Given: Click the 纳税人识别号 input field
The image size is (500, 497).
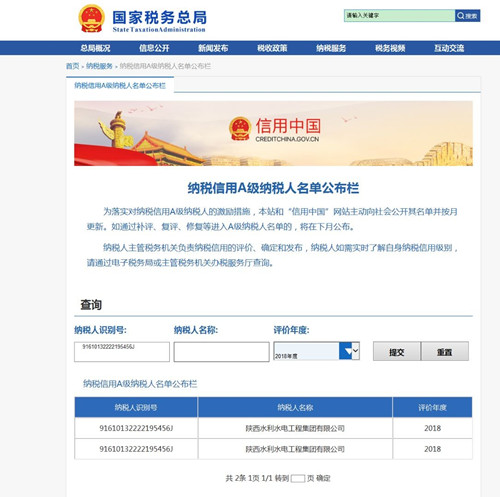Looking at the screenshot, I should [122, 352].
